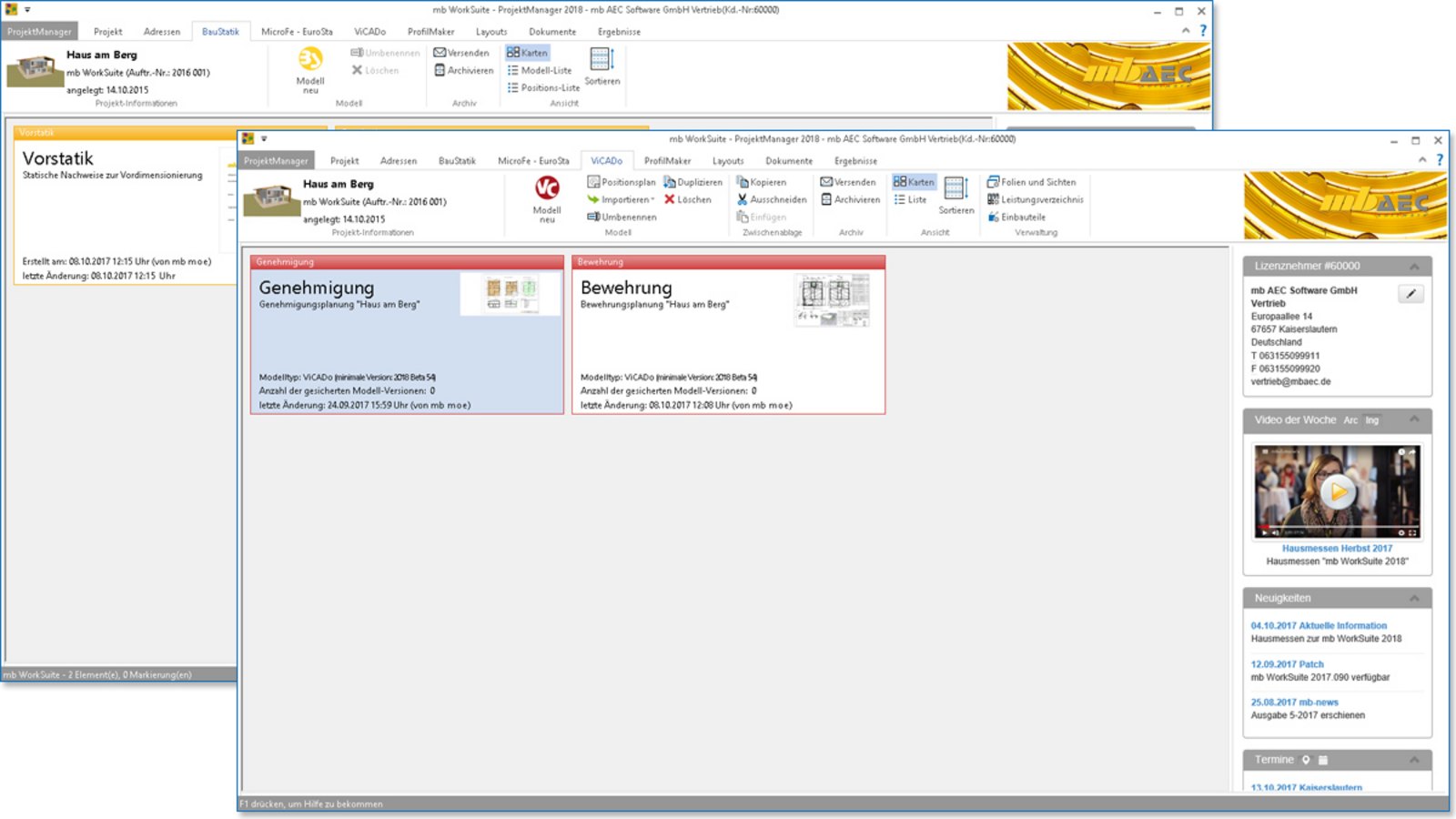Click Modell neu in back BauStatik window
Viewport: 1456px width, 819px height.
coord(310,69)
